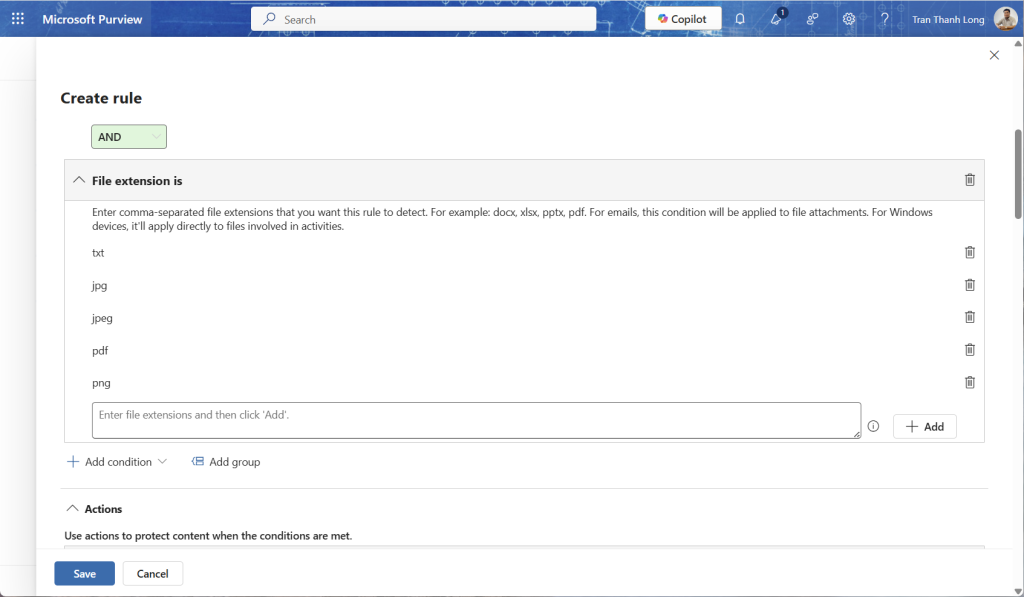
Task: Remove the png extension entry
Action: point(969,382)
